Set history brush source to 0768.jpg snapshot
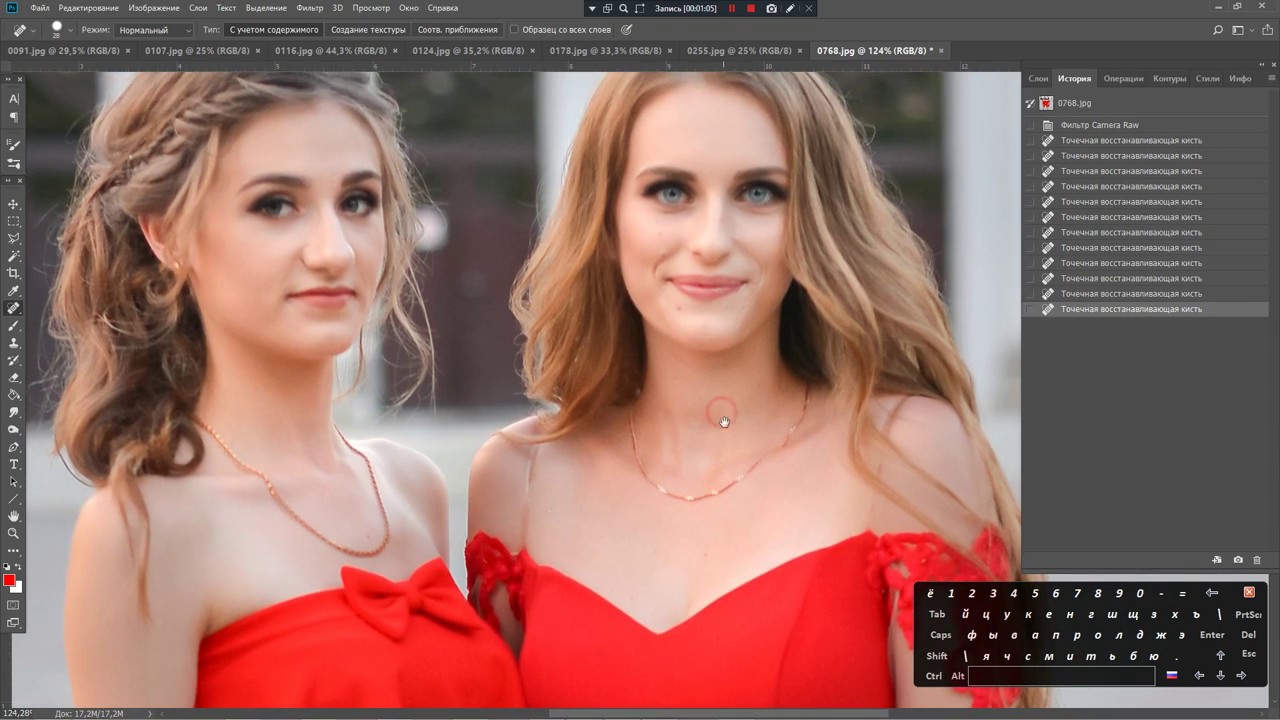 (1030, 103)
